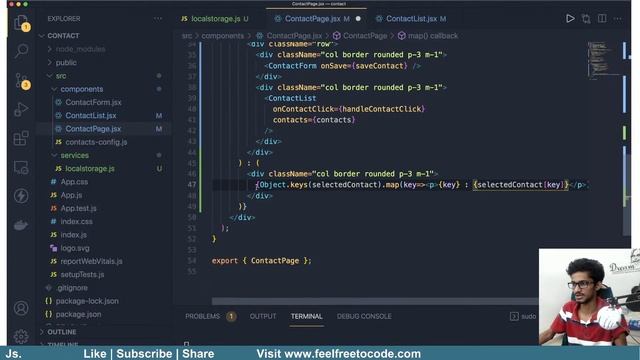Close unsaved ContactPage.jsx tab via dot
The height and width of the screenshot is (360, 640).
(x=358, y=19)
